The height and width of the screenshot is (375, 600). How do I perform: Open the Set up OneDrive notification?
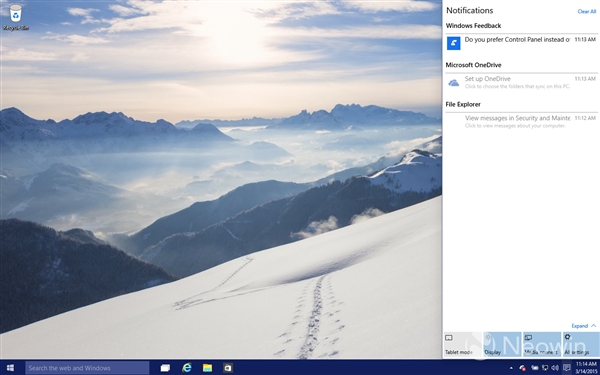pos(521,83)
